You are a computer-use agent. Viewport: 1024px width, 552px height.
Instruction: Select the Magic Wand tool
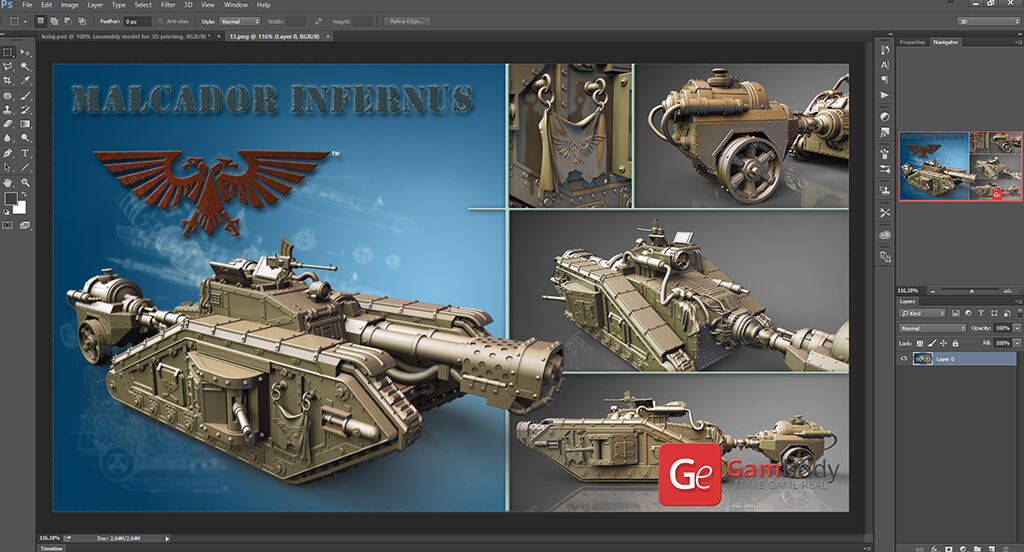(x=26, y=66)
